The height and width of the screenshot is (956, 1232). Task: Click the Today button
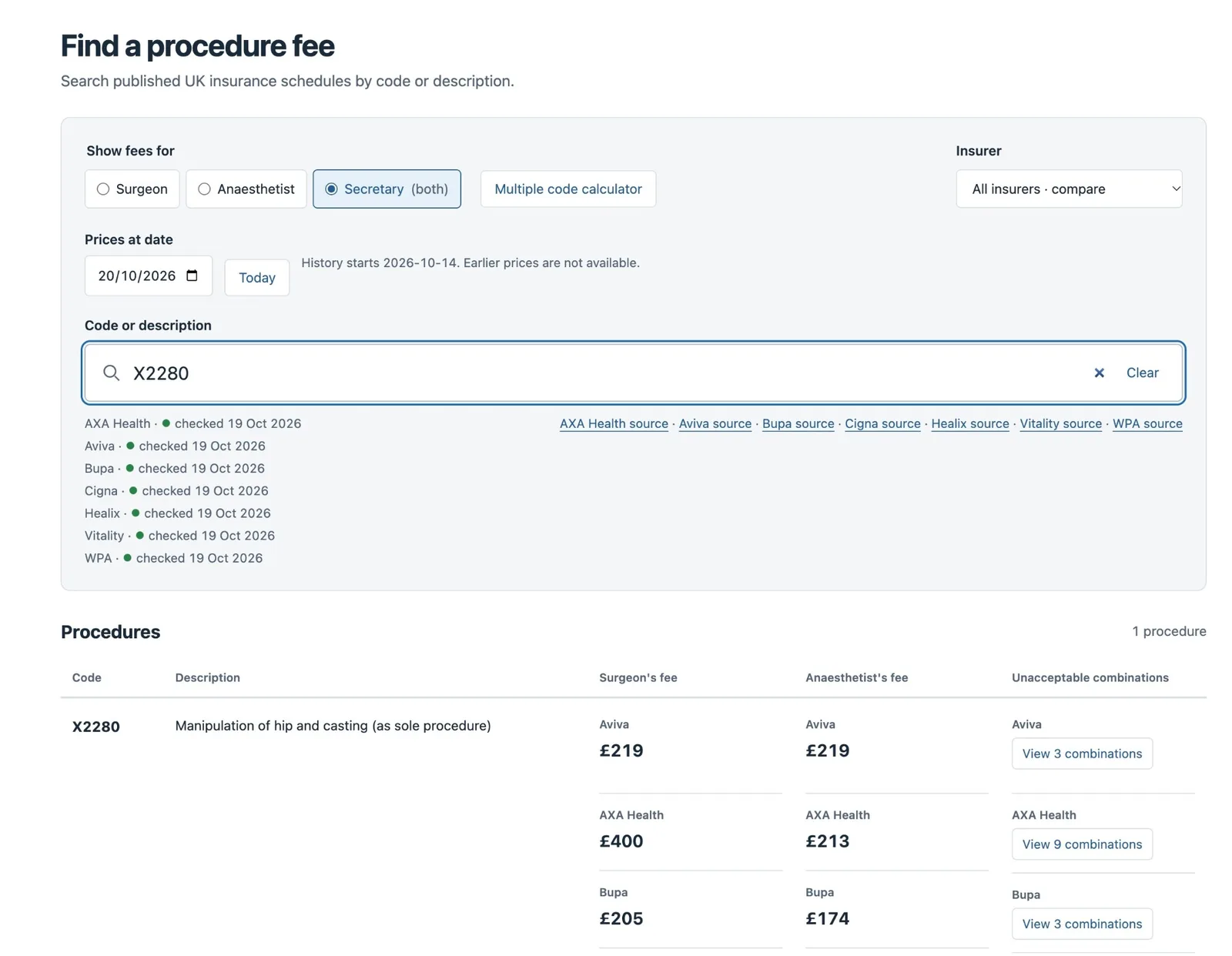click(x=257, y=278)
